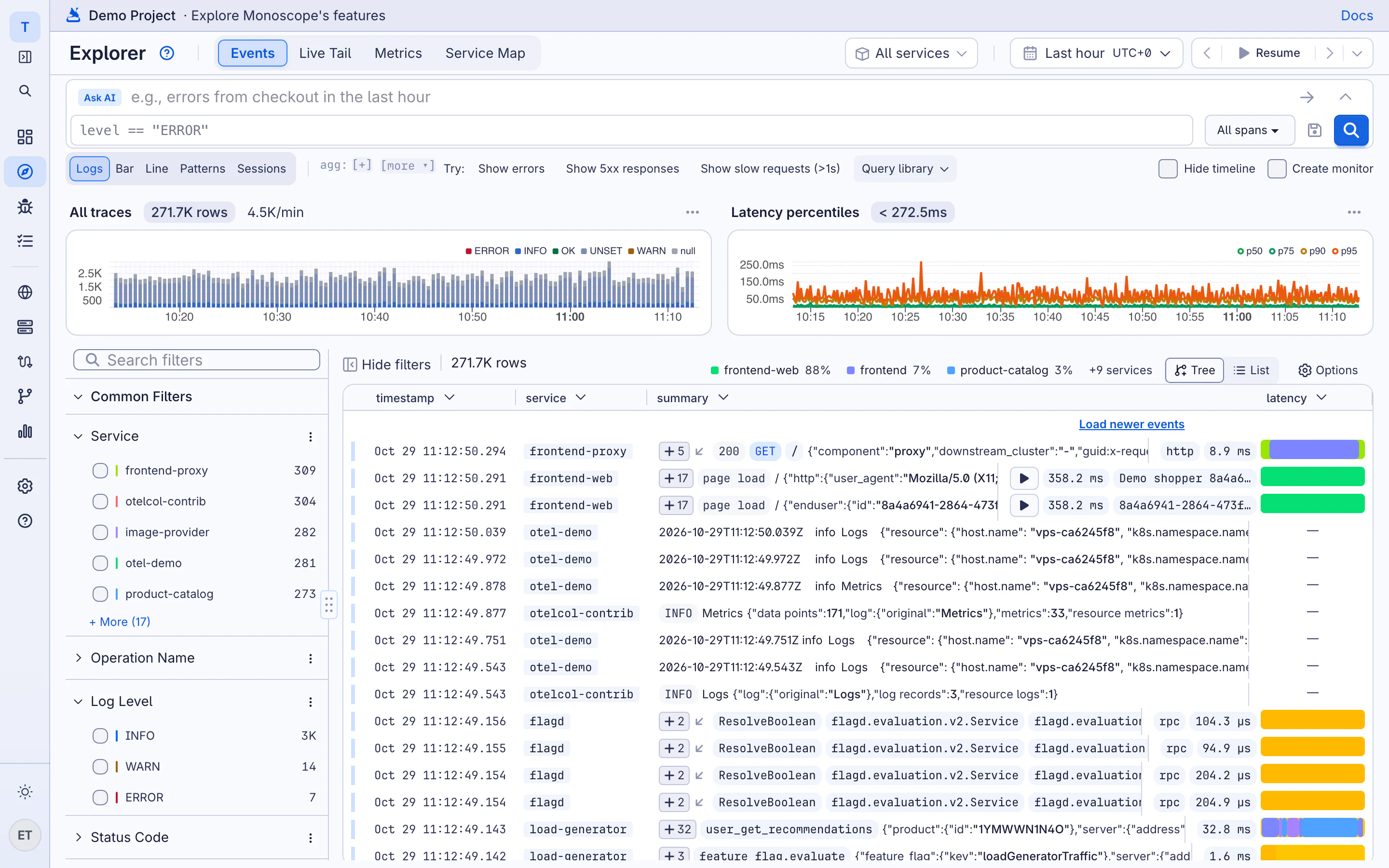1389x868 pixels.
Task: Open the globe icon in sidebar
Action: [x=25, y=292]
